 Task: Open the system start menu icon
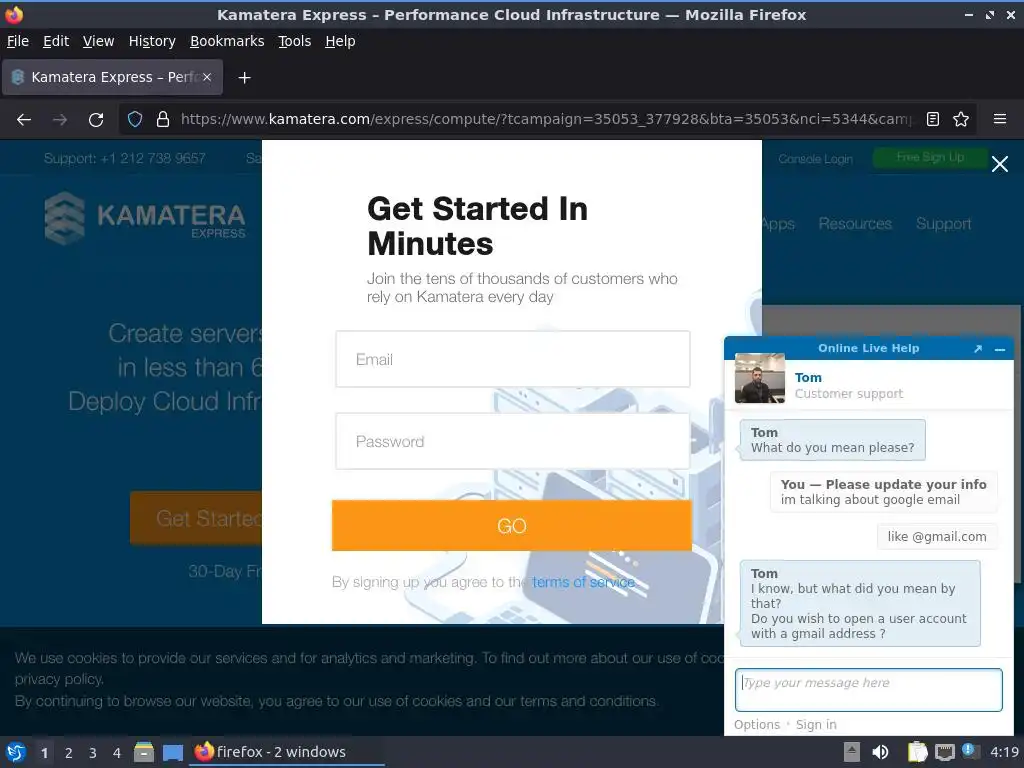16,752
